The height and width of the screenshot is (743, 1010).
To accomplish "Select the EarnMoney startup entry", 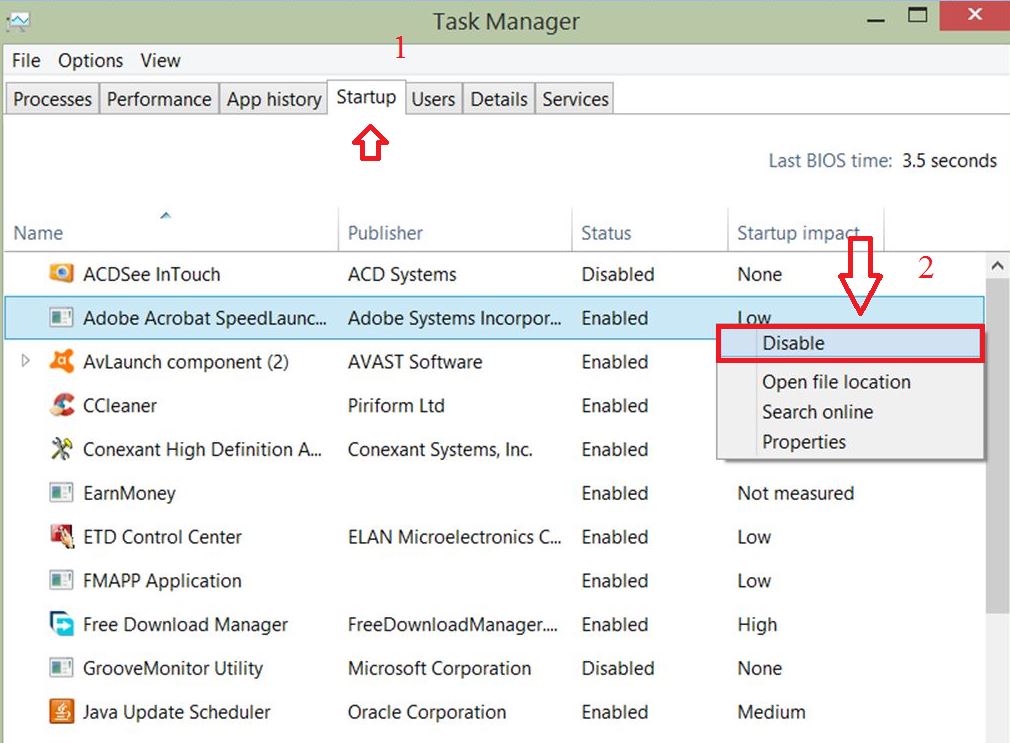I will coord(129,493).
